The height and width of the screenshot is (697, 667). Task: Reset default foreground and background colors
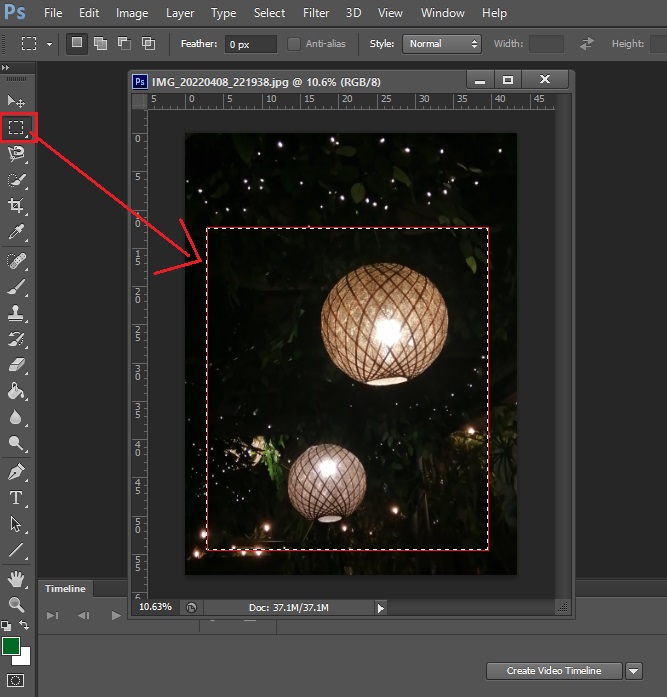click(6, 626)
